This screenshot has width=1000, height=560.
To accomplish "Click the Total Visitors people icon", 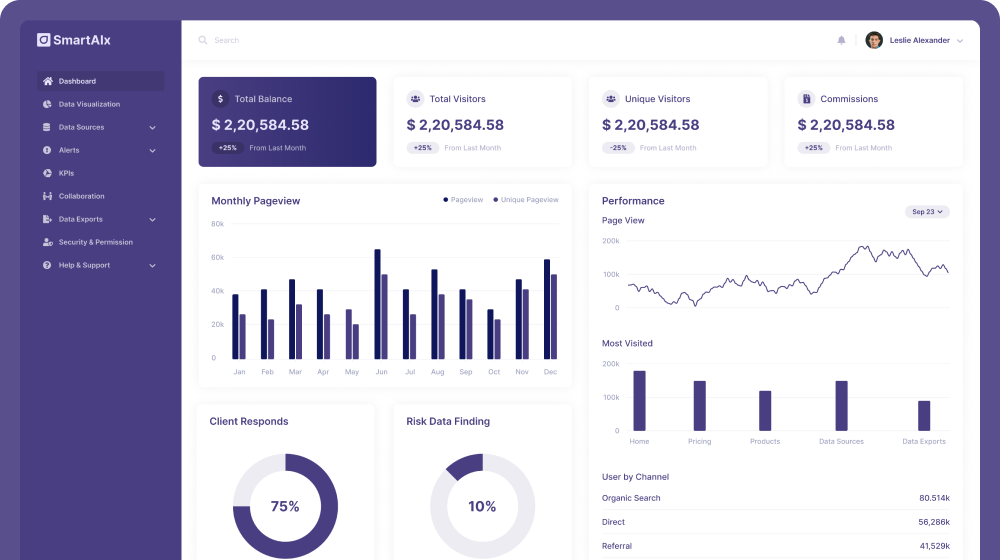I will 415,99.
